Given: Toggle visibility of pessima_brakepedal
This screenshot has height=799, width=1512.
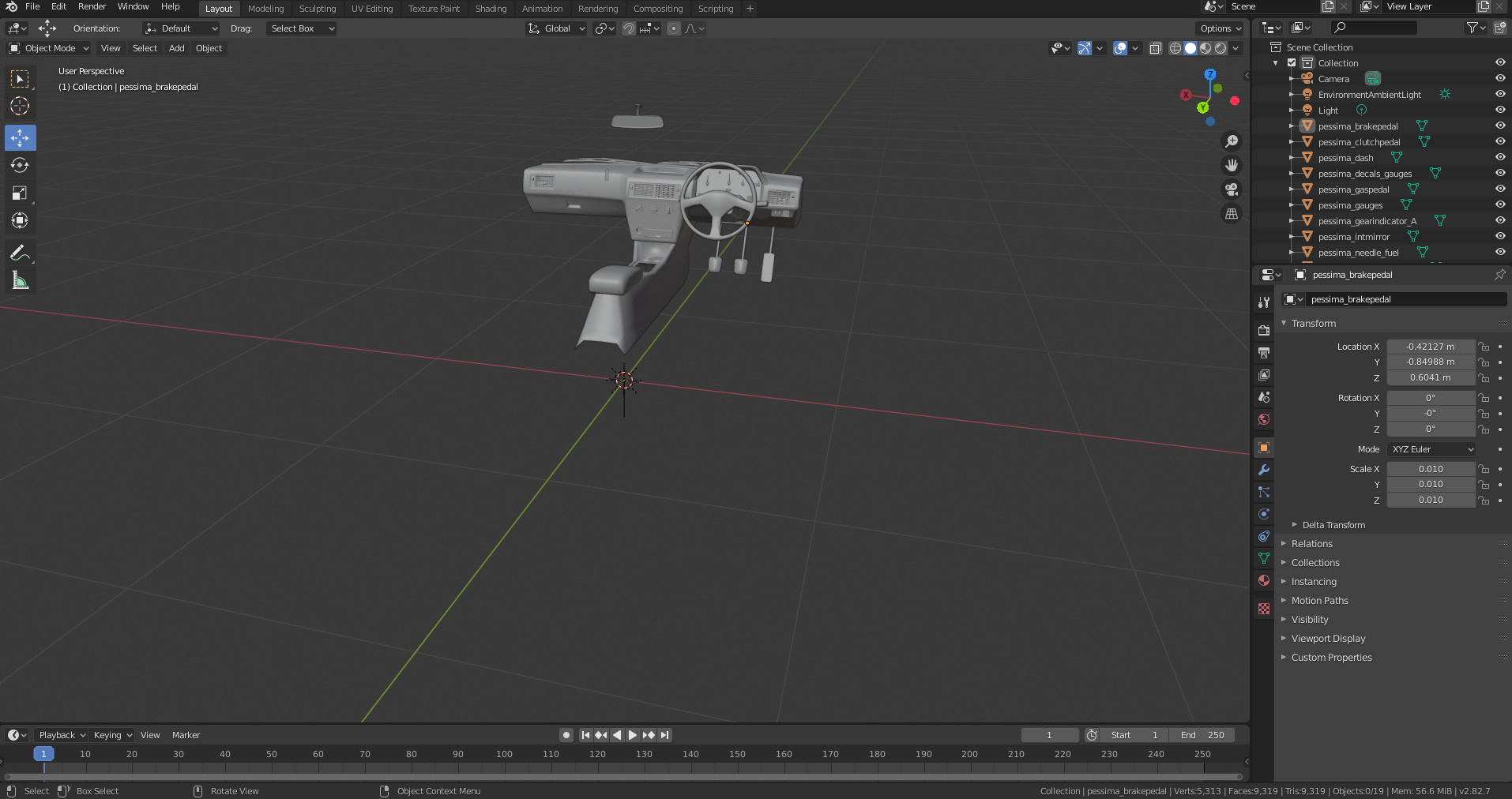Looking at the screenshot, I should (x=1499, y=126).
